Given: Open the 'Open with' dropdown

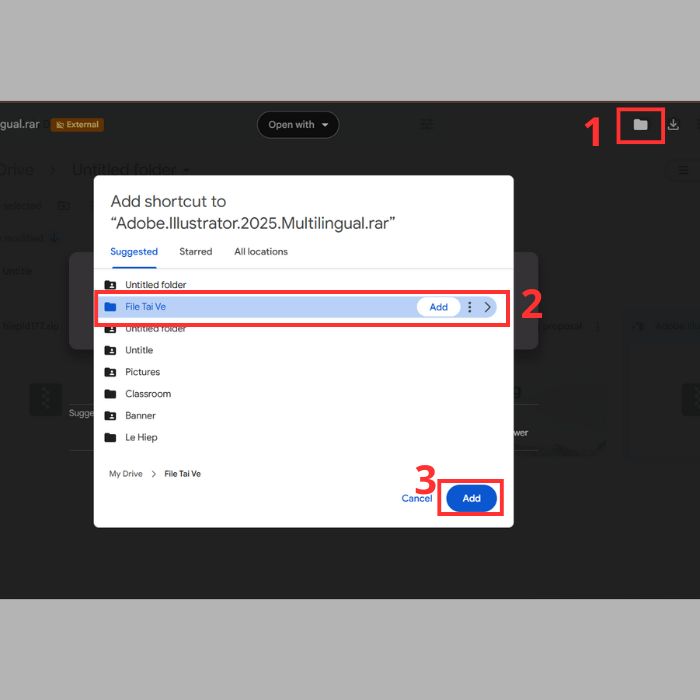Looking at the screenshot, I should (x=298, y=125).
